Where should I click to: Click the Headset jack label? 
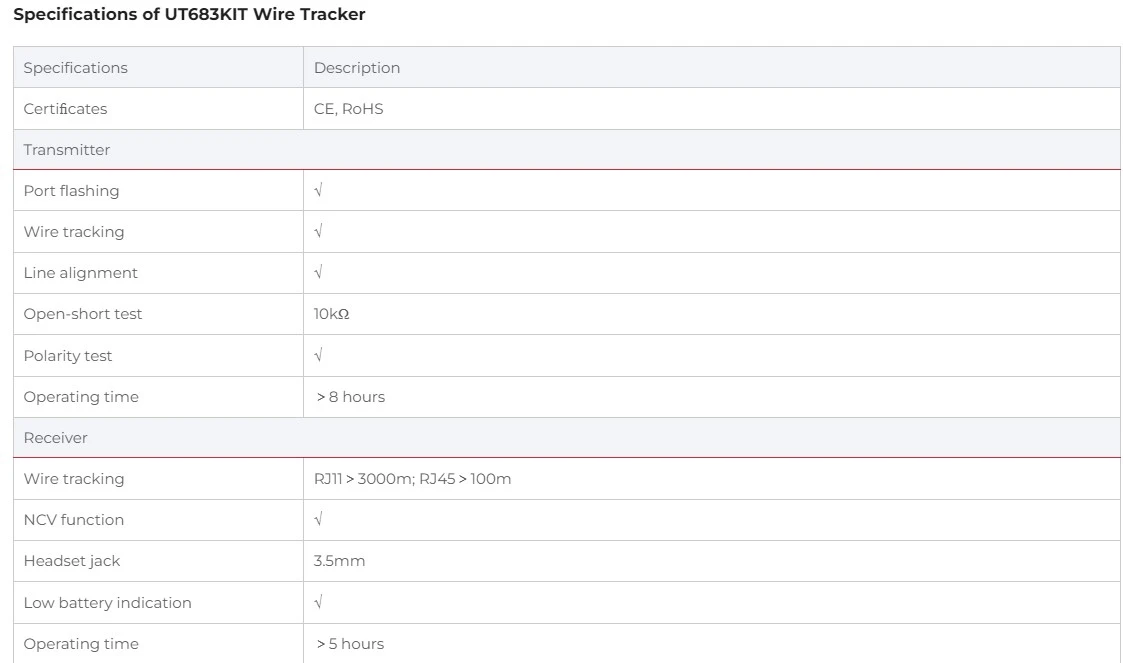click(72, 561)
